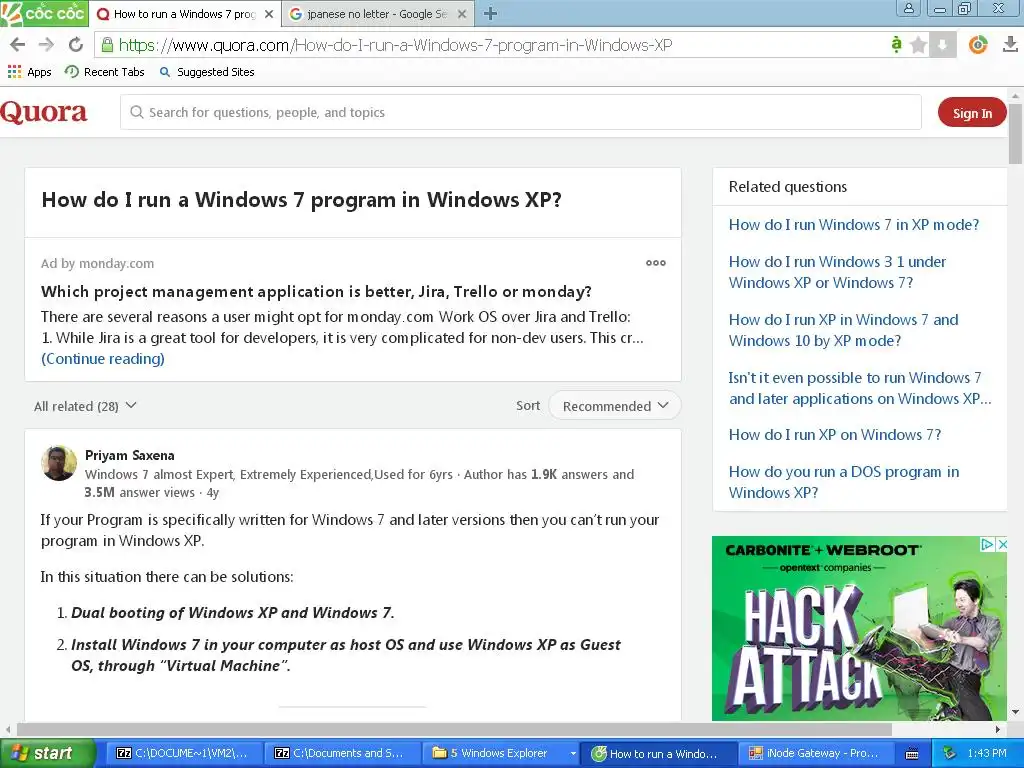Open the Carbonite Hack Attack ad banner
Screen dimensions: 1024x768
click(859, 628)
